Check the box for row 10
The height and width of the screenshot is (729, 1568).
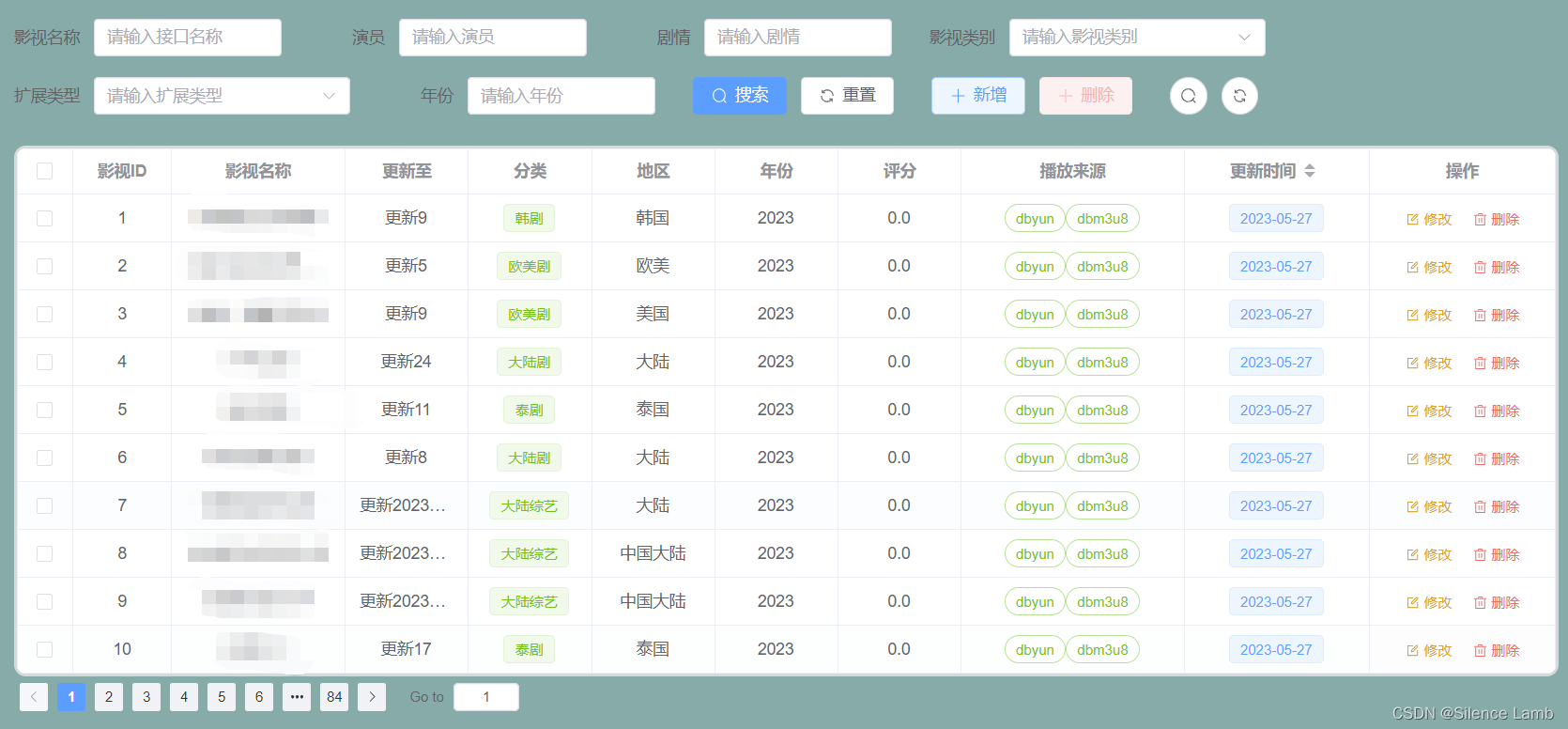click(x=44, y=649)
